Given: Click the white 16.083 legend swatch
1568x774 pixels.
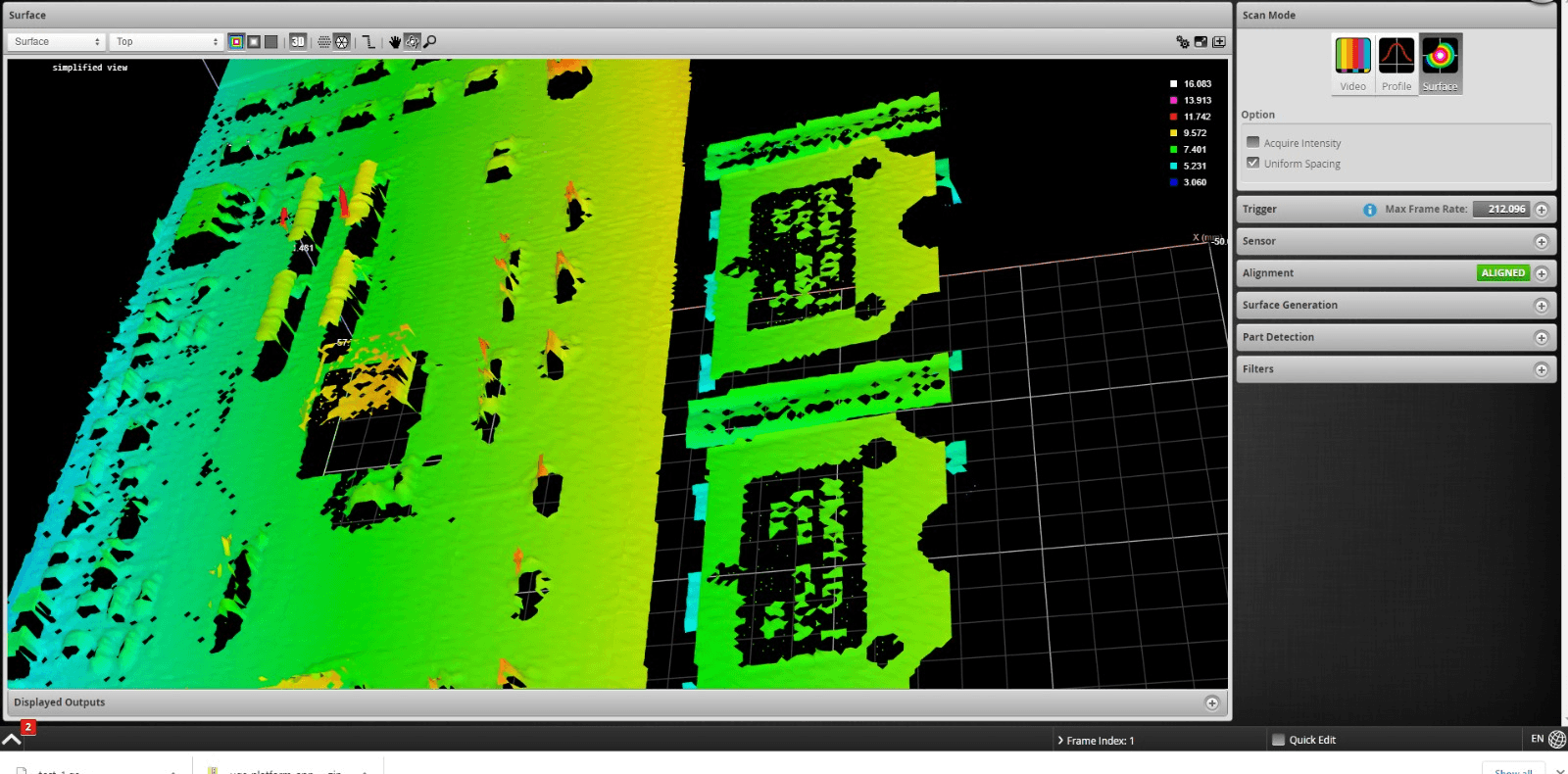Looking at the screenshot, I should click(1174, 84).
